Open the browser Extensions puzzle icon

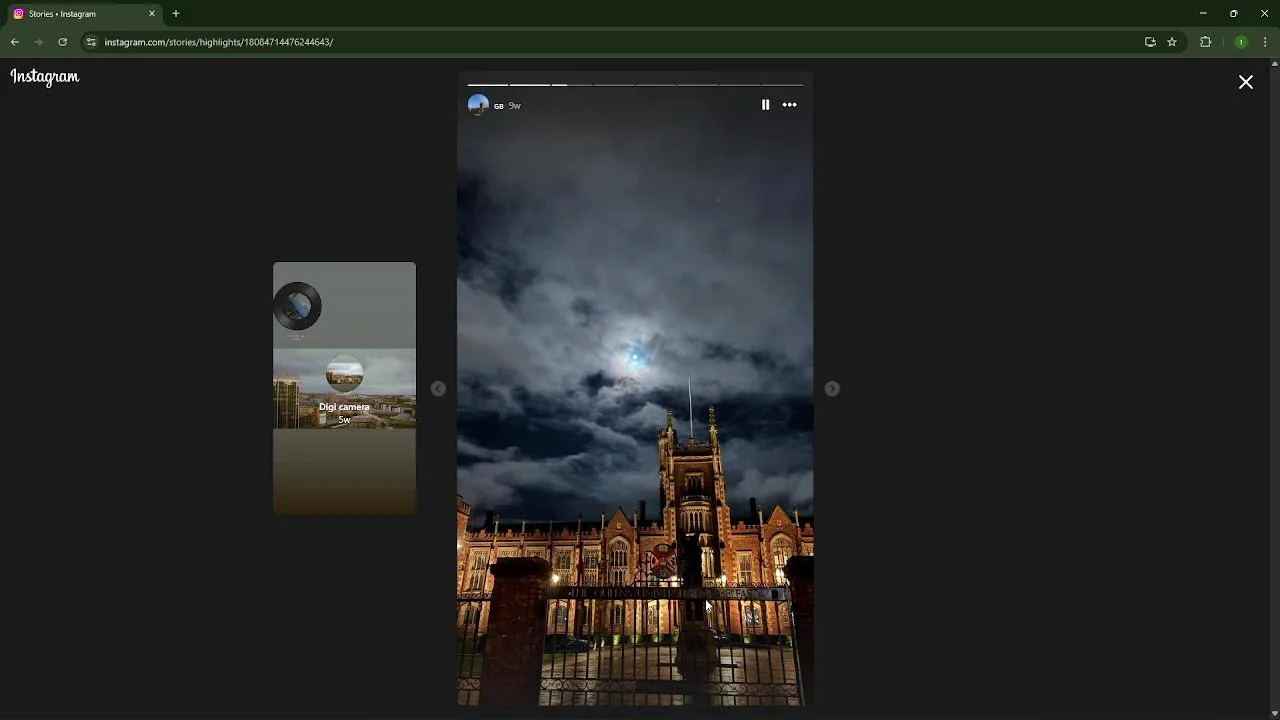click(1205, 42)
